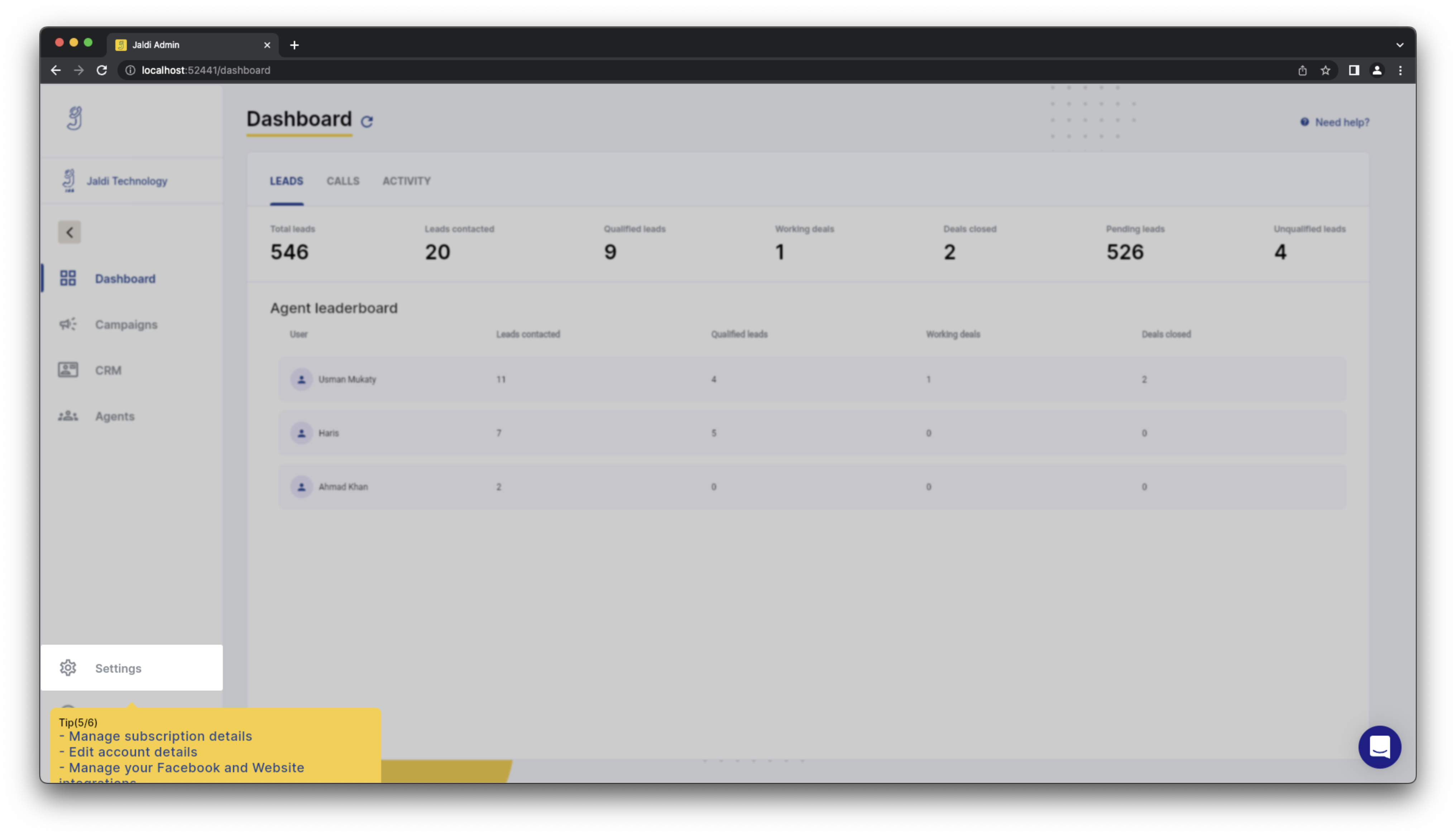Screen dimensions: 1456x836
Task: Select the Agents people icon
Action: click(x=67, y=416)
